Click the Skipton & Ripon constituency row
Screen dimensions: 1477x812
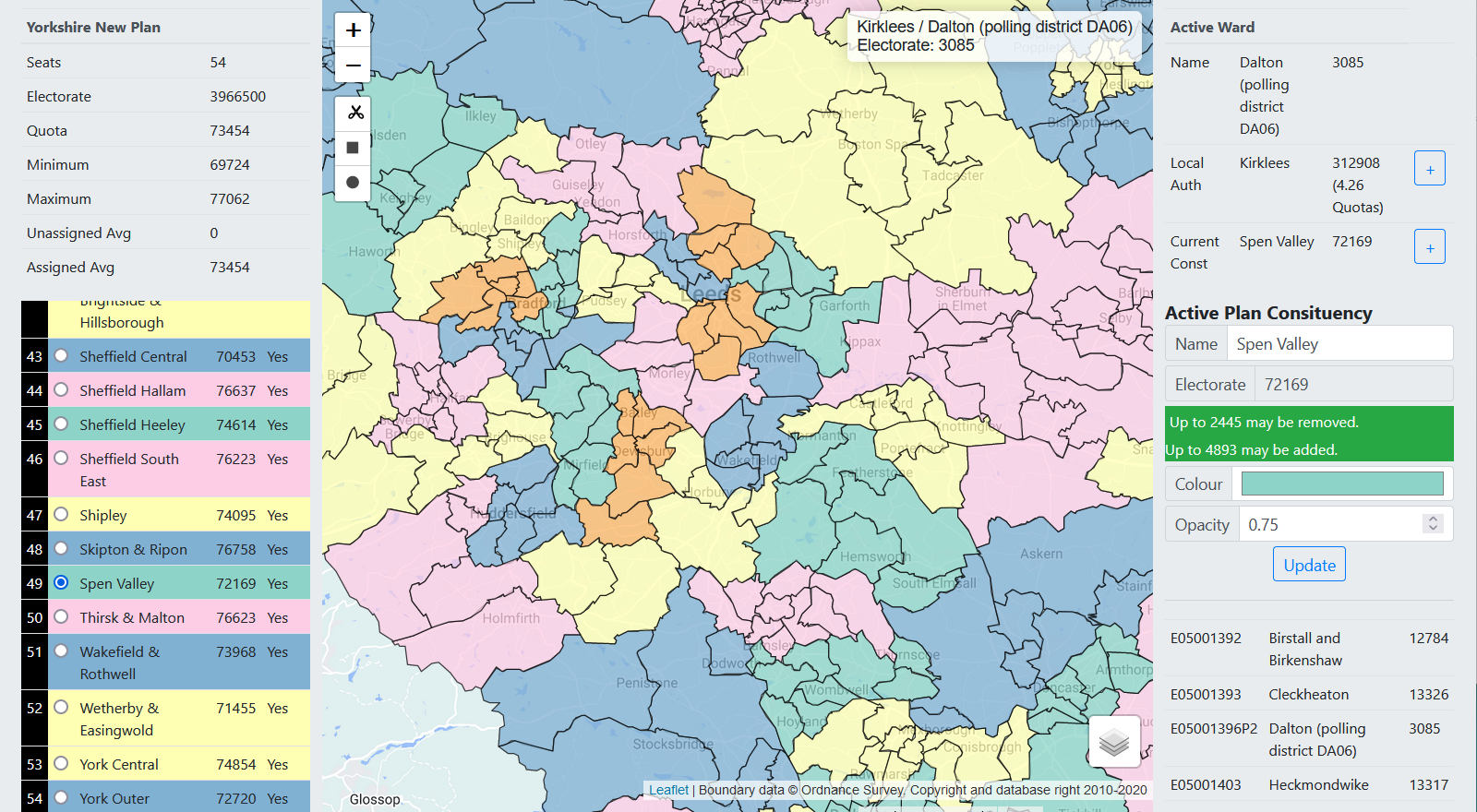(133, 550)
